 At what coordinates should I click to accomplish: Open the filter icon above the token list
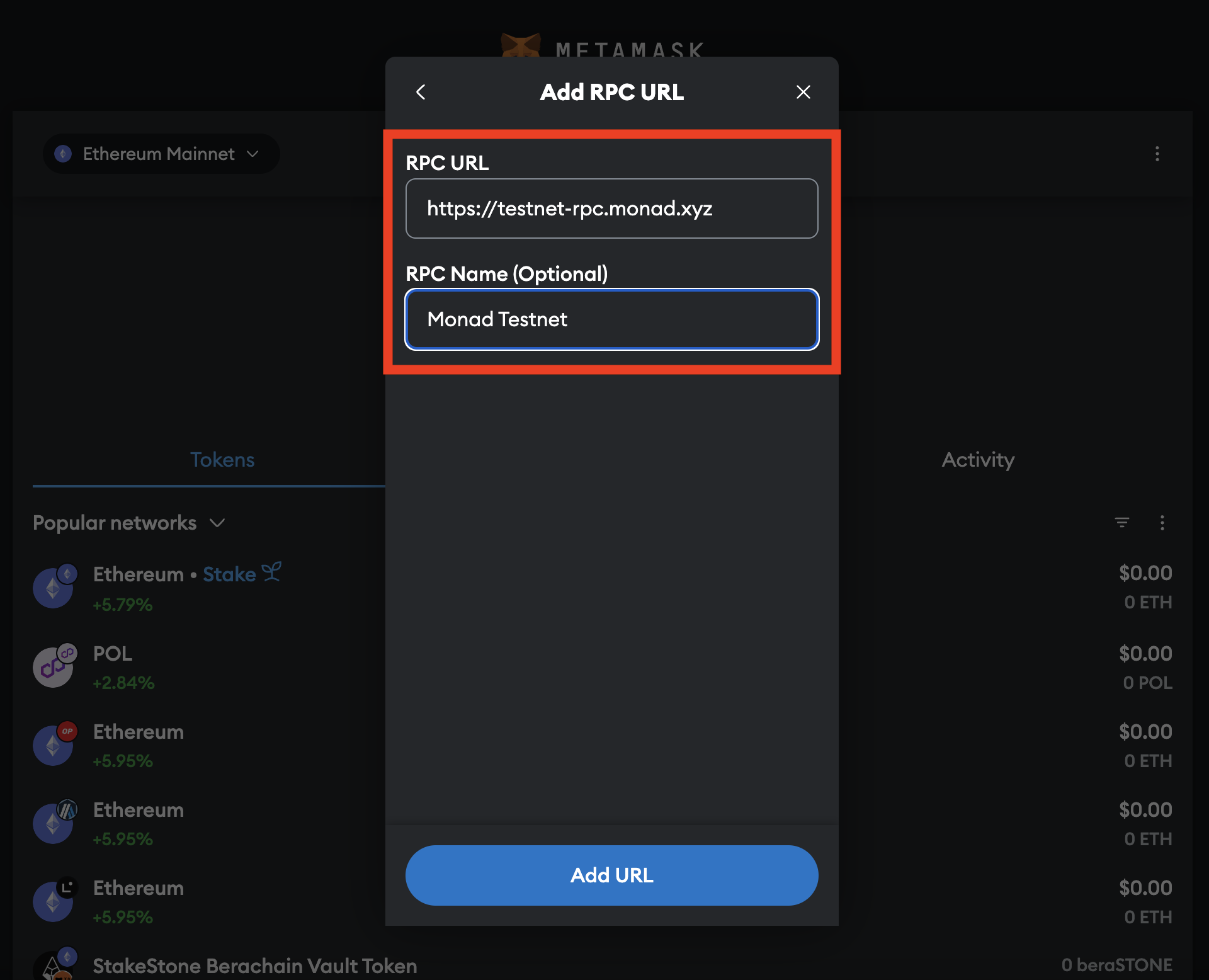point(1123,523)
